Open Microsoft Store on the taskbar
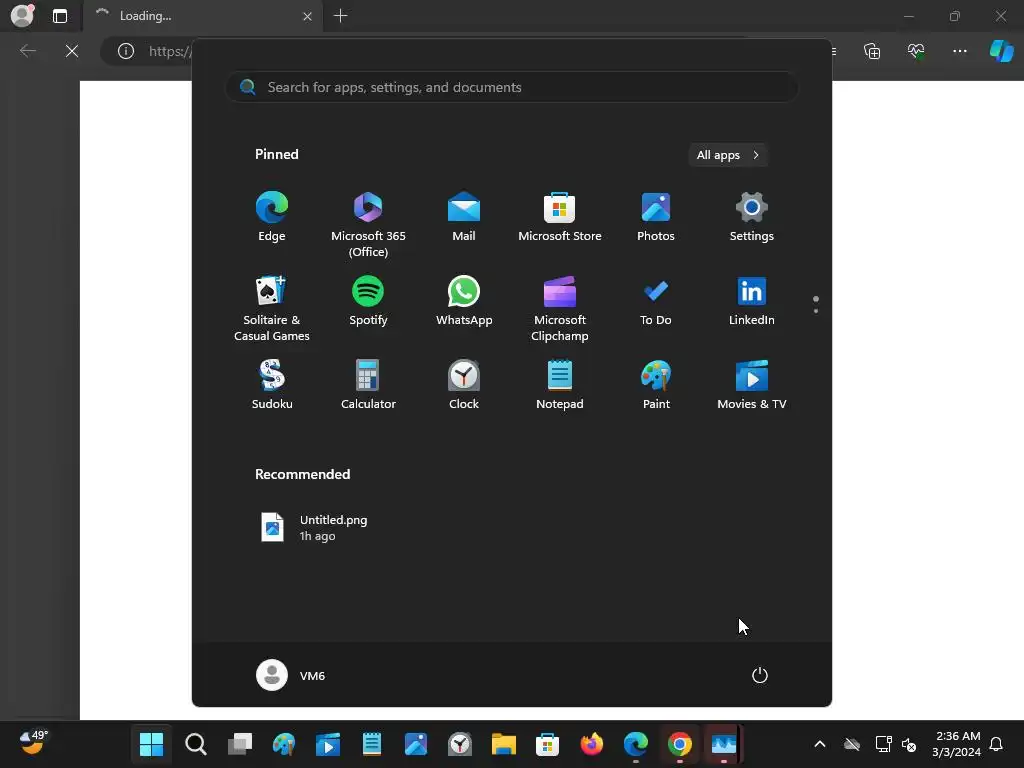Viewport: 1024px width, 768px height. [x=547, y=744]
